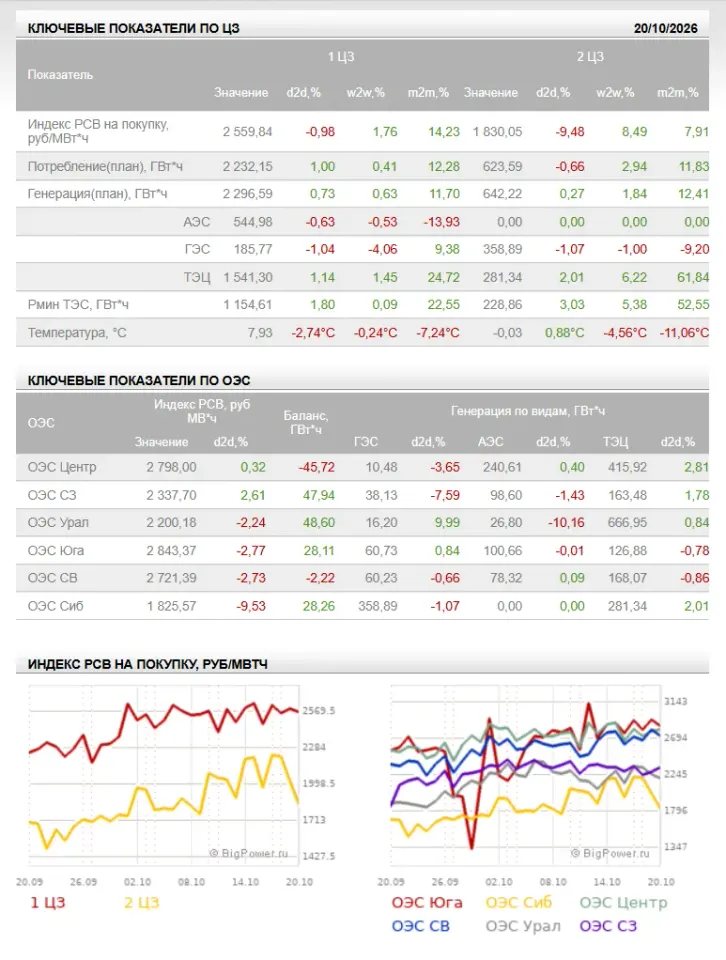Click the "ГЭС" sub-row label in first table
This screenshot has height=960, width=726.
click(x=197, y=249)
